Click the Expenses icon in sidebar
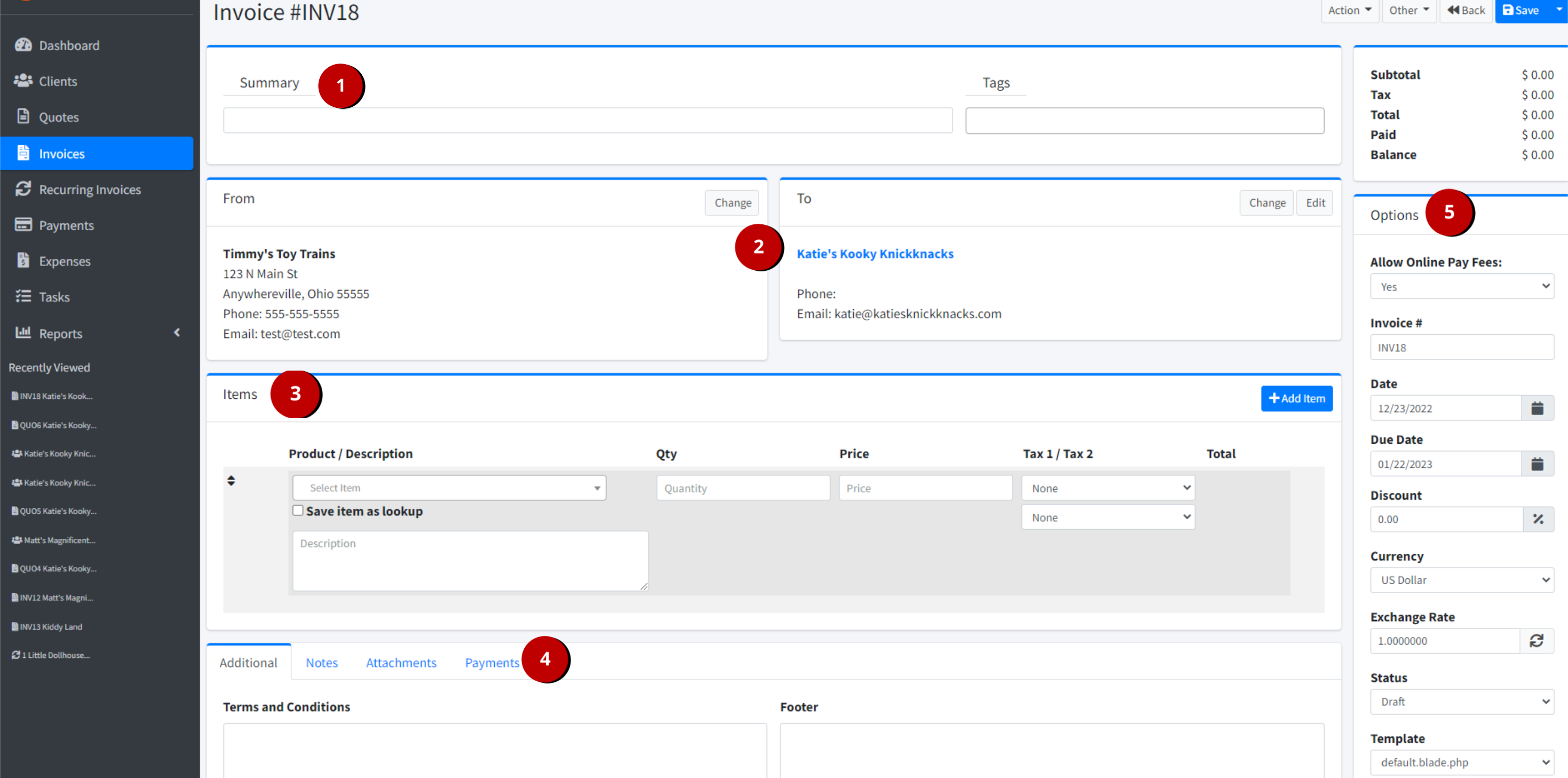The width and height of the screenshot is (1568, 778). (23, 260)
